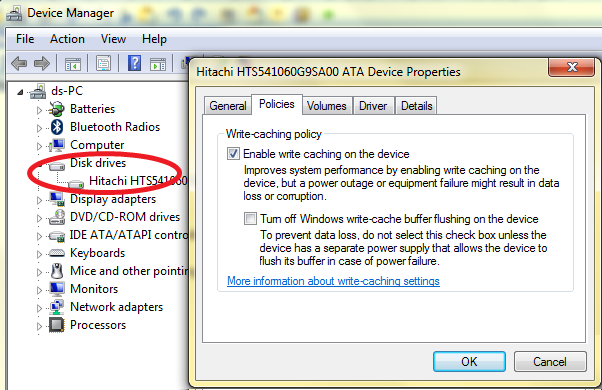The image size is (602, 390).
Task: Close the Hitachi Device Properties dialog
Action: (x=572, y=67)
